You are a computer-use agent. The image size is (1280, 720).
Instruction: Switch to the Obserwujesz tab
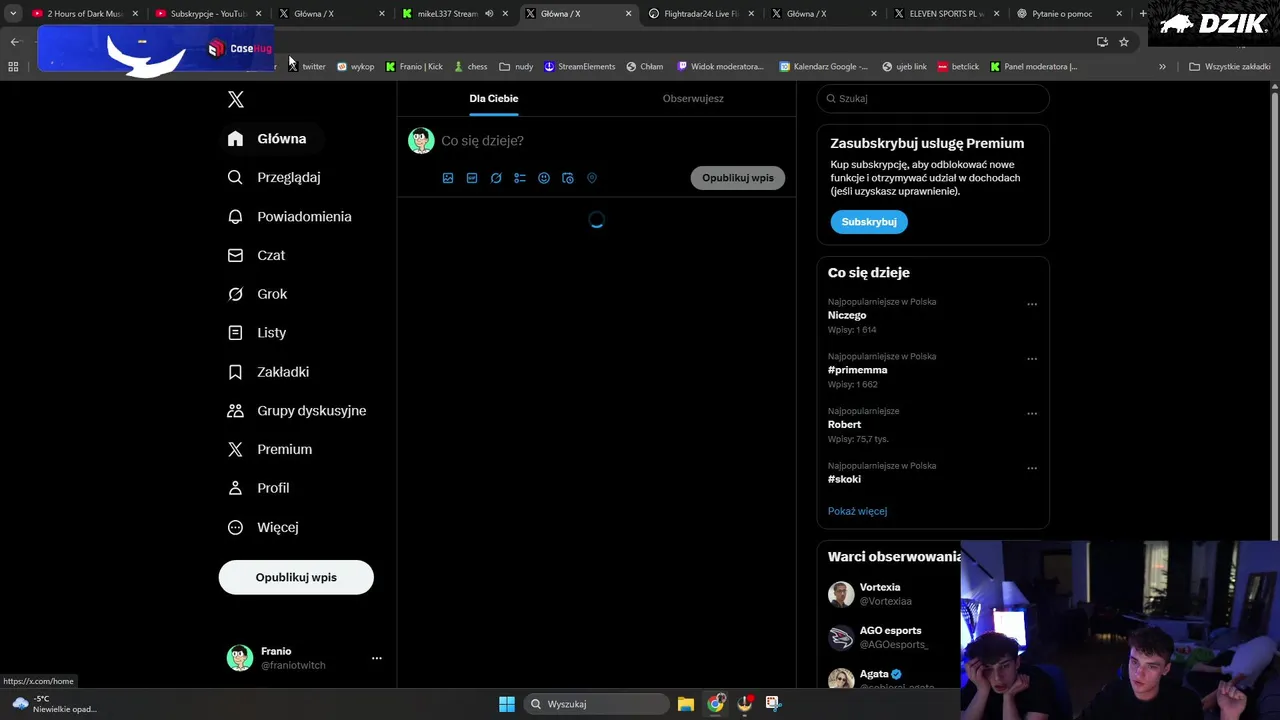(x=693, y=98)
